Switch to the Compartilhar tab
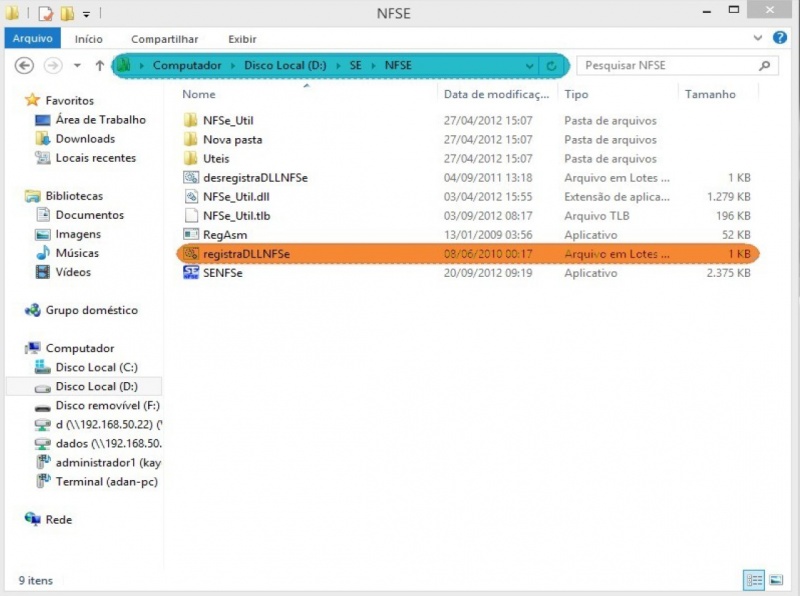The height and width of the screenshot is (596, 800). 163,39
